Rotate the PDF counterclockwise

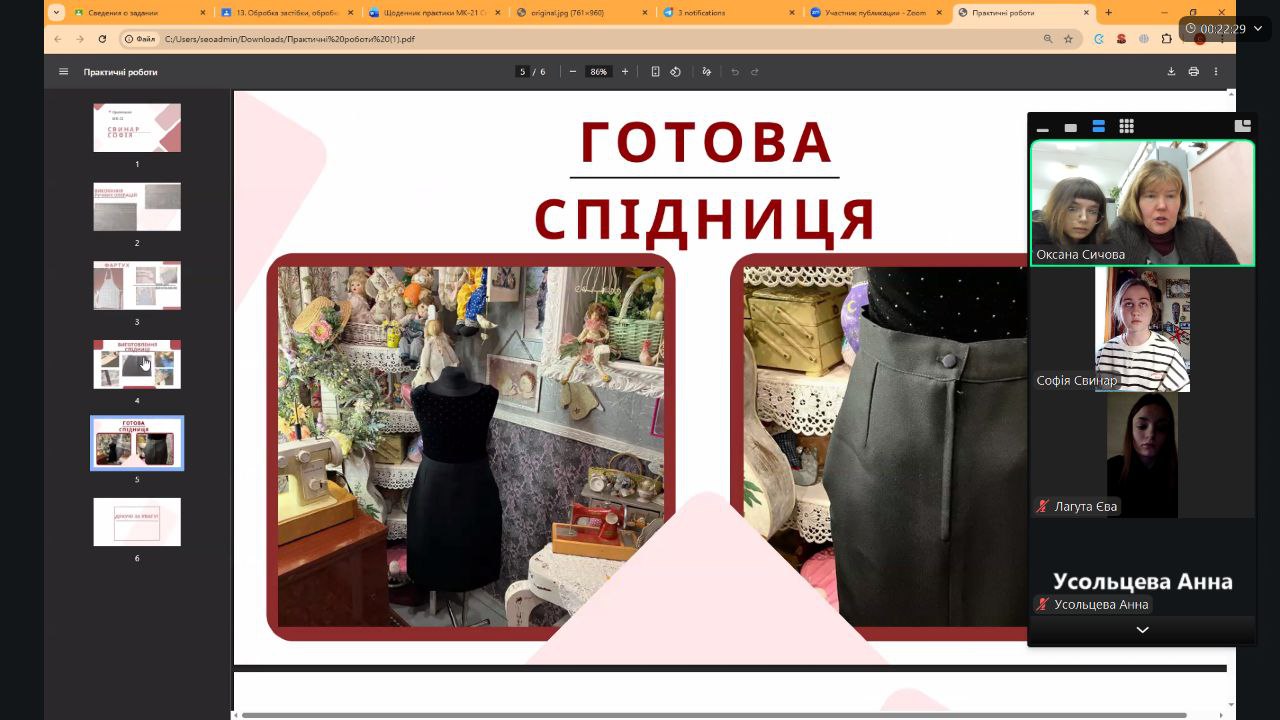[675, 72]
